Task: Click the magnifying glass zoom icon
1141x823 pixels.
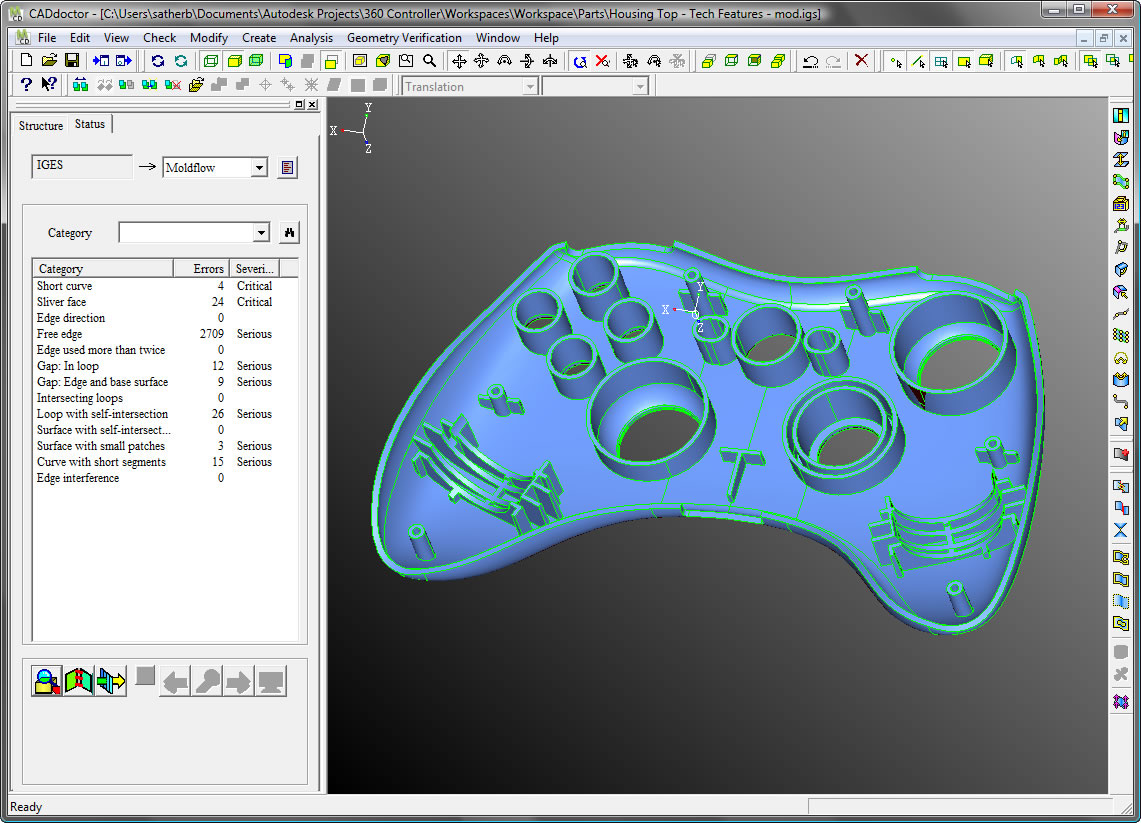Action: click(429, 61)
